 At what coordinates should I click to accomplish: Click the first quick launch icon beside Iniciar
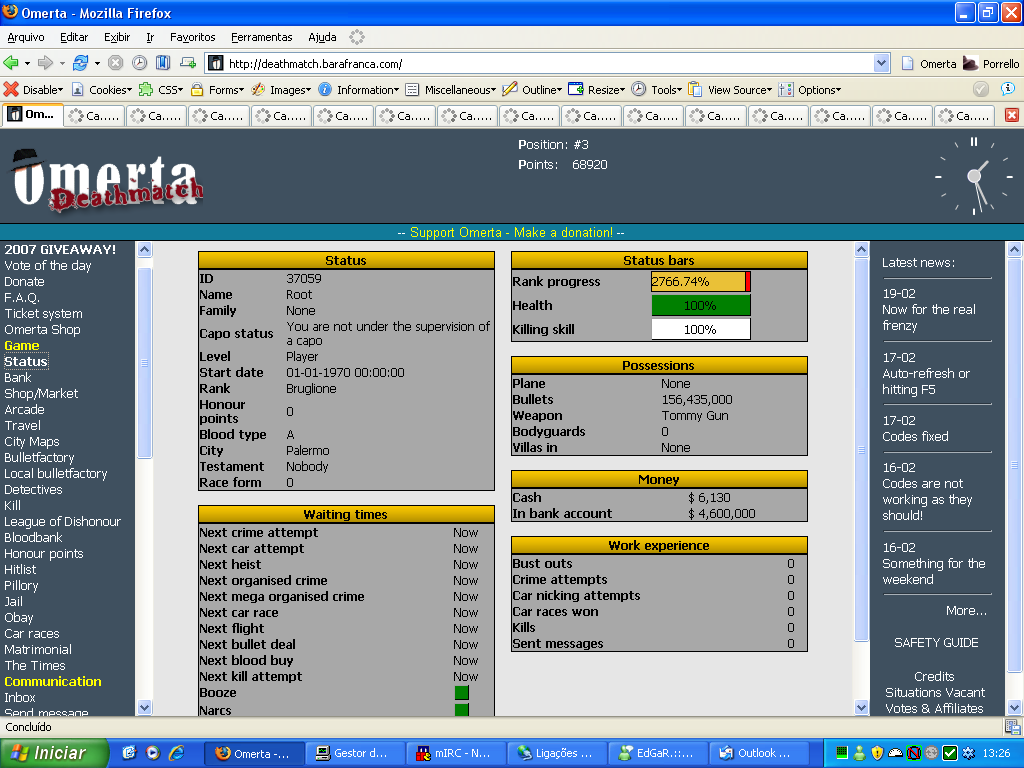[129, 753]
